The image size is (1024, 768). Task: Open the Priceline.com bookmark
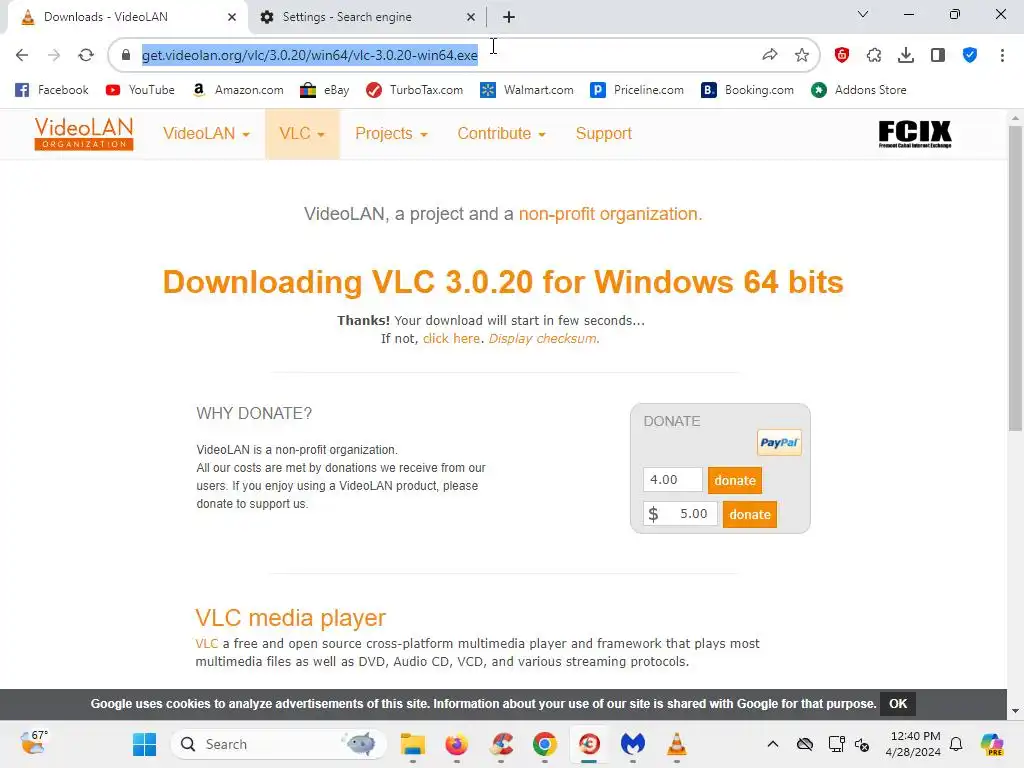pos(637,90)
